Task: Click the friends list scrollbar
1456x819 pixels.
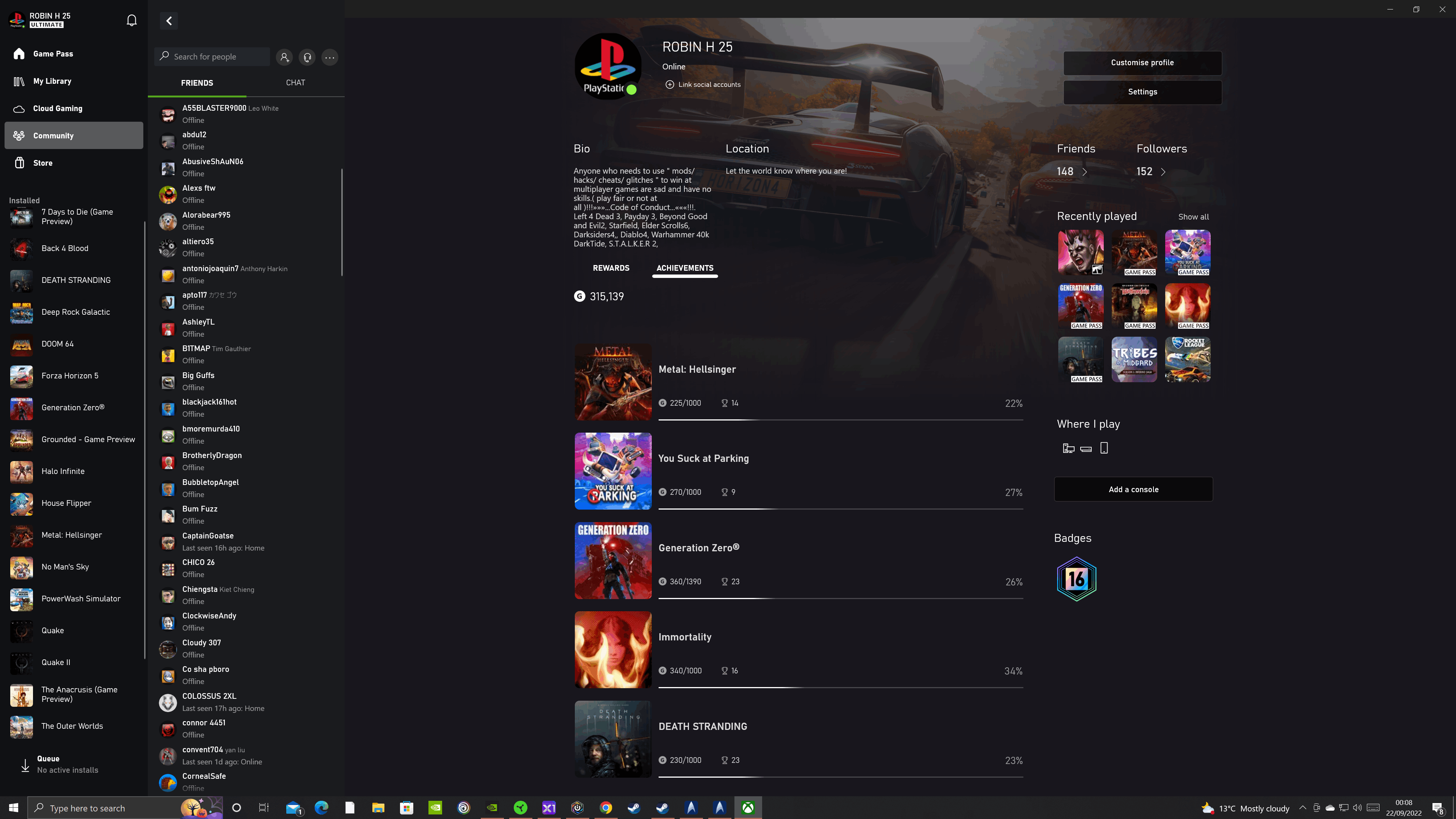Action: click(x=341, y=222)
